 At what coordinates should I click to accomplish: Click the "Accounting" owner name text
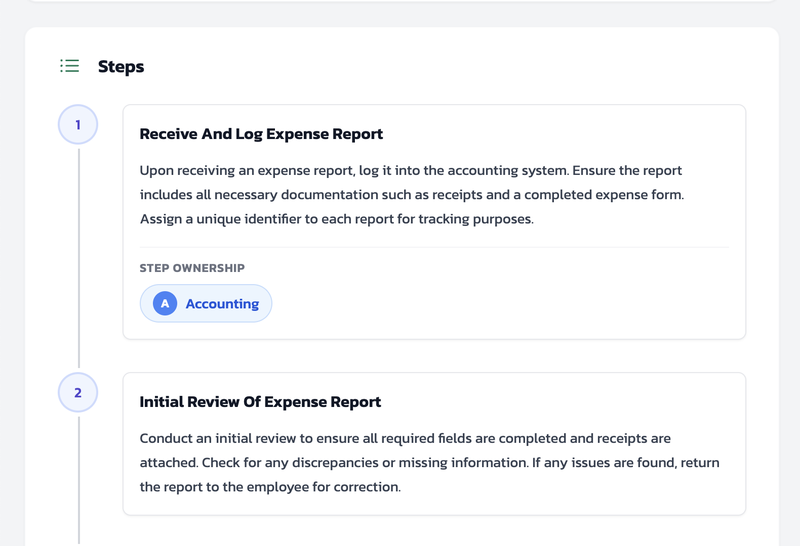(x=222, y=304)
